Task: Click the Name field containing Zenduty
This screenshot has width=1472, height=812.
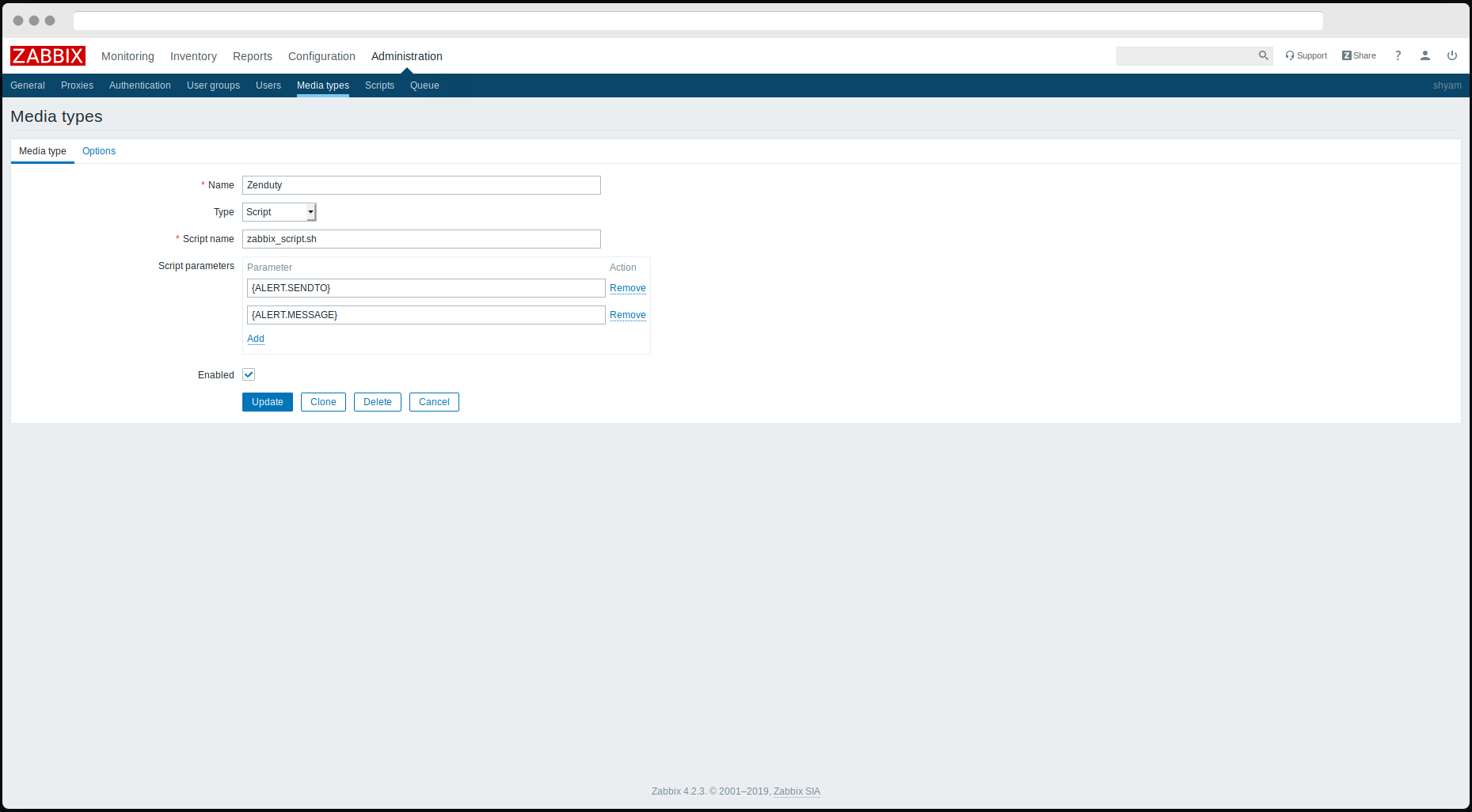Action: (x=421, y=185)
